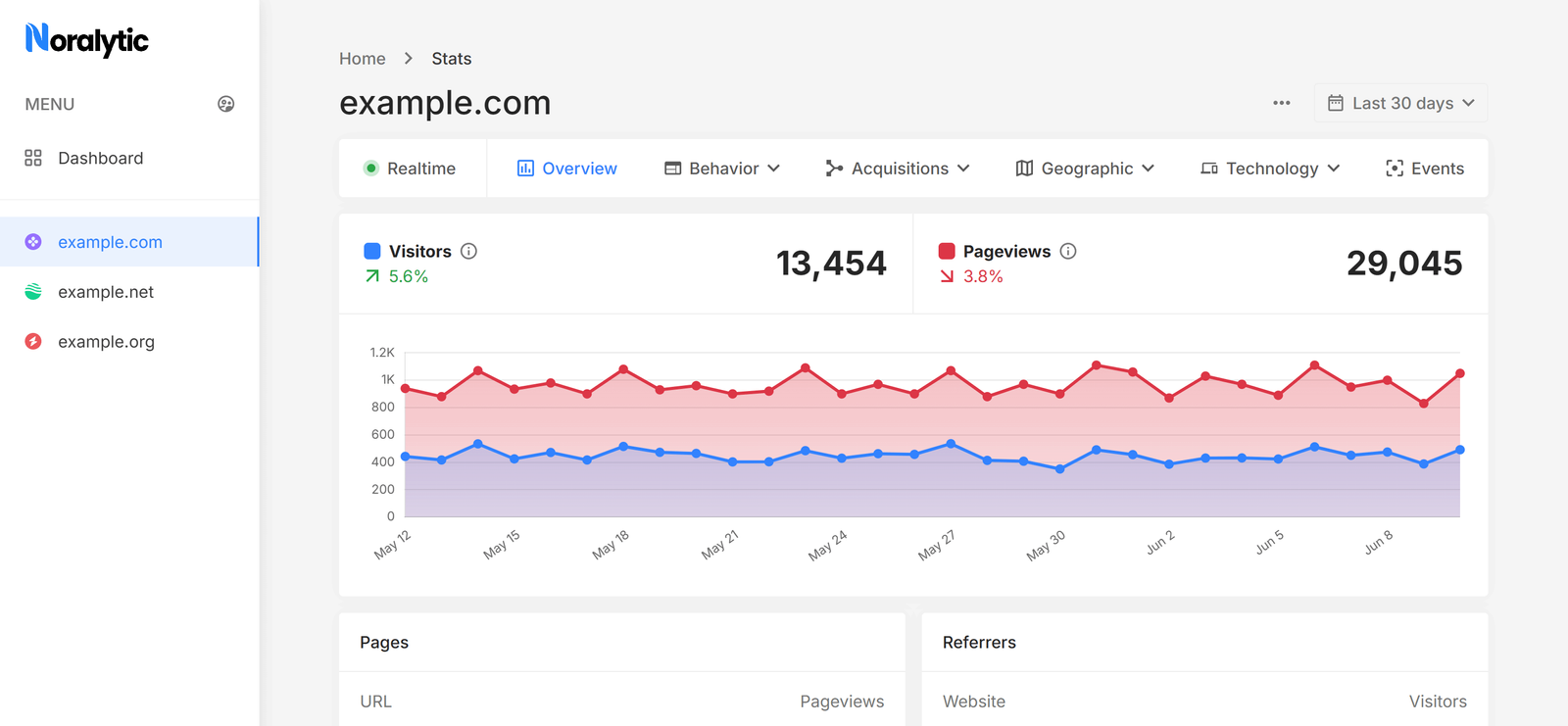
Task: Click the May 27 visitors peak data point
Action: pyautogui.click(x=951, y=444)
